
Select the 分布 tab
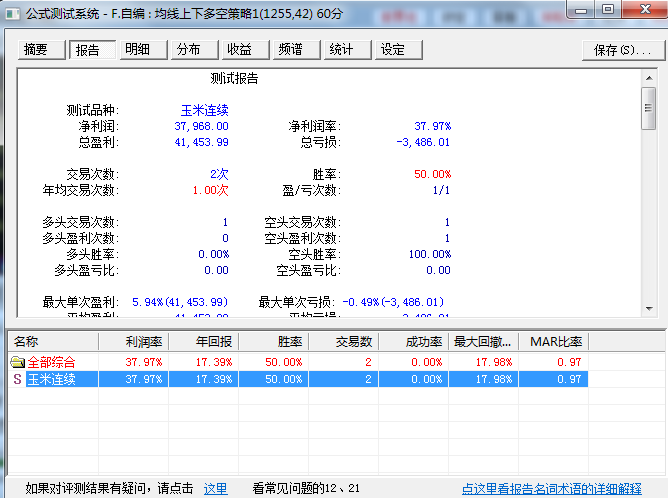coord(188,50)
